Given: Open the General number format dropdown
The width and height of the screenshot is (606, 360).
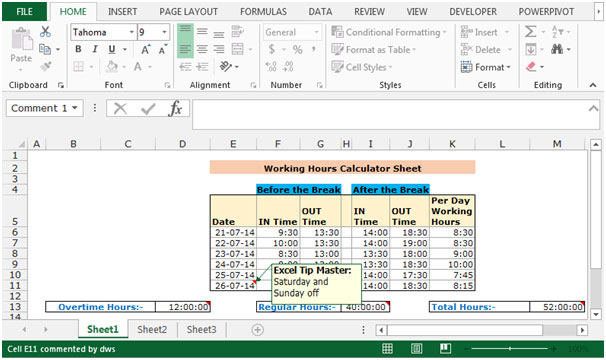Looking at the screenshot, I should tap(317, 32).
